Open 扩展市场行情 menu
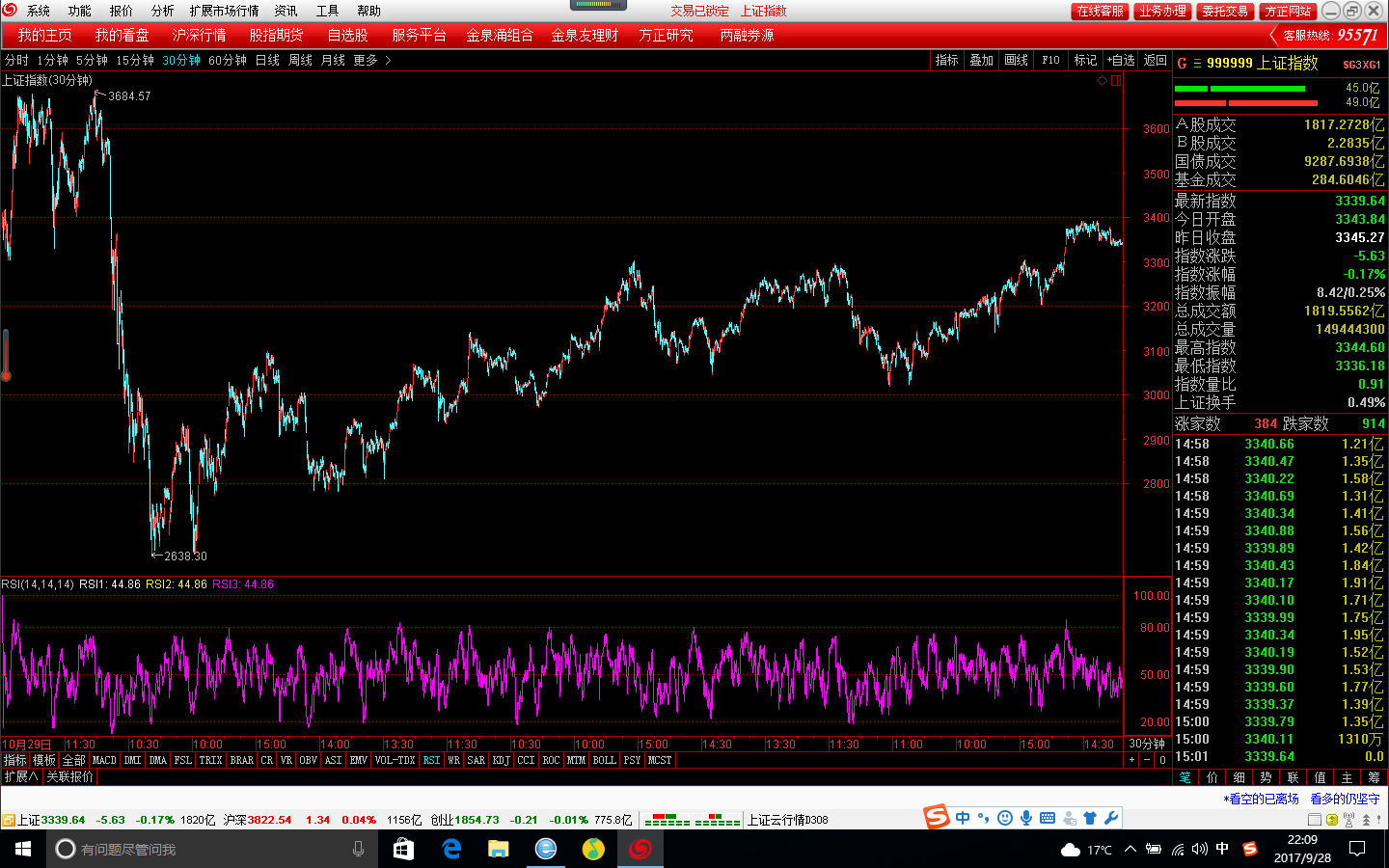 tap(224, 11)
